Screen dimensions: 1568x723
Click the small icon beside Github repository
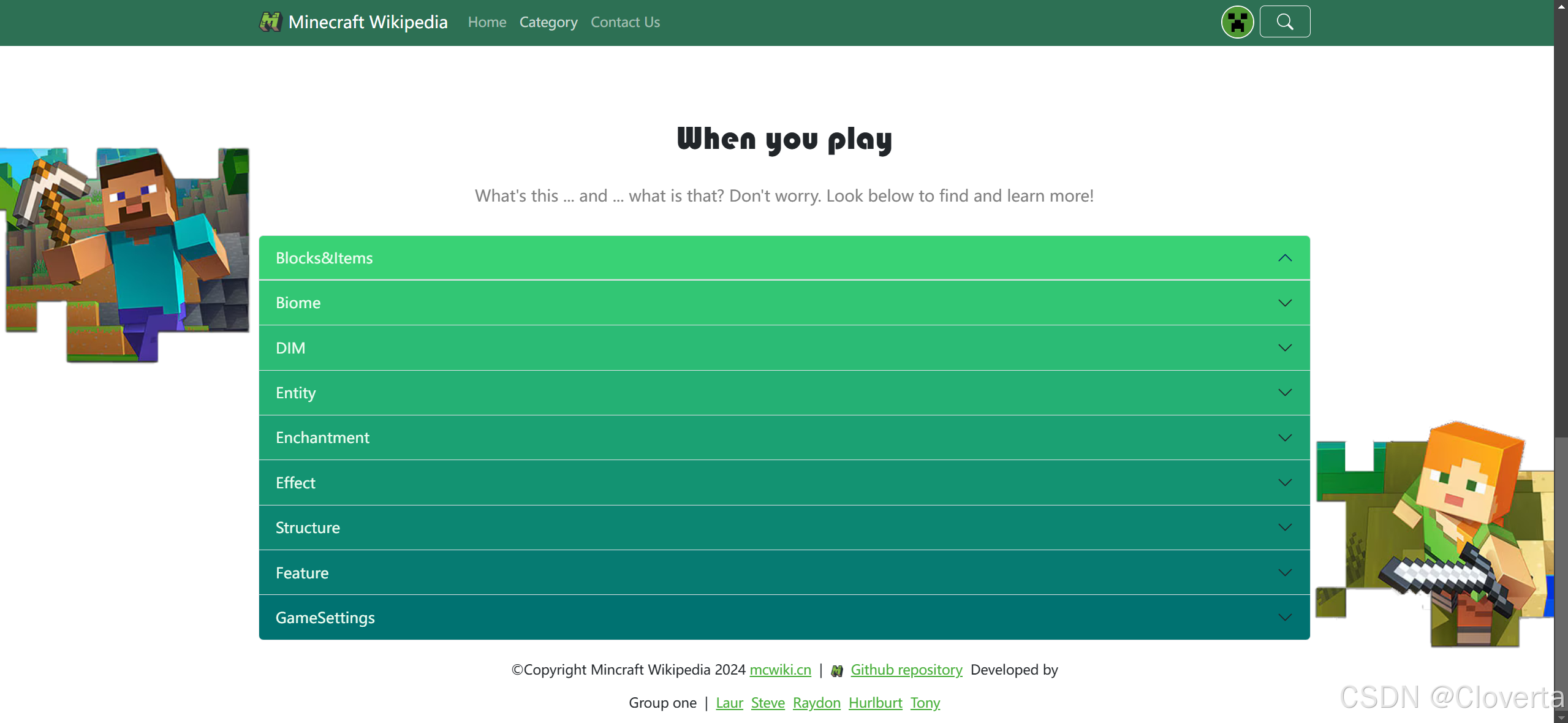point(837,671)
